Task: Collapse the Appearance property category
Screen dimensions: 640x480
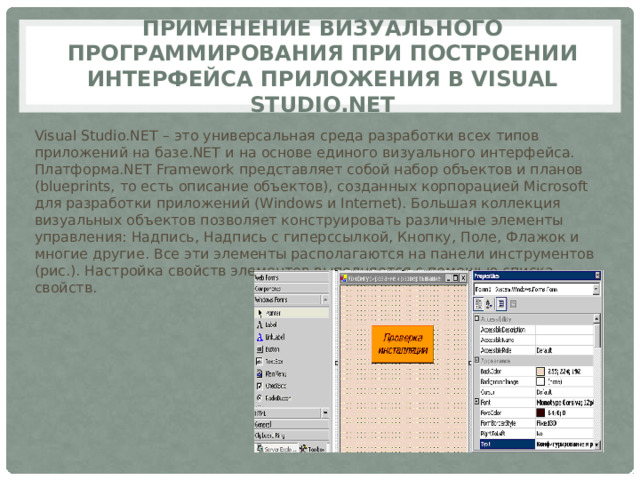Action: click(476, 360)
